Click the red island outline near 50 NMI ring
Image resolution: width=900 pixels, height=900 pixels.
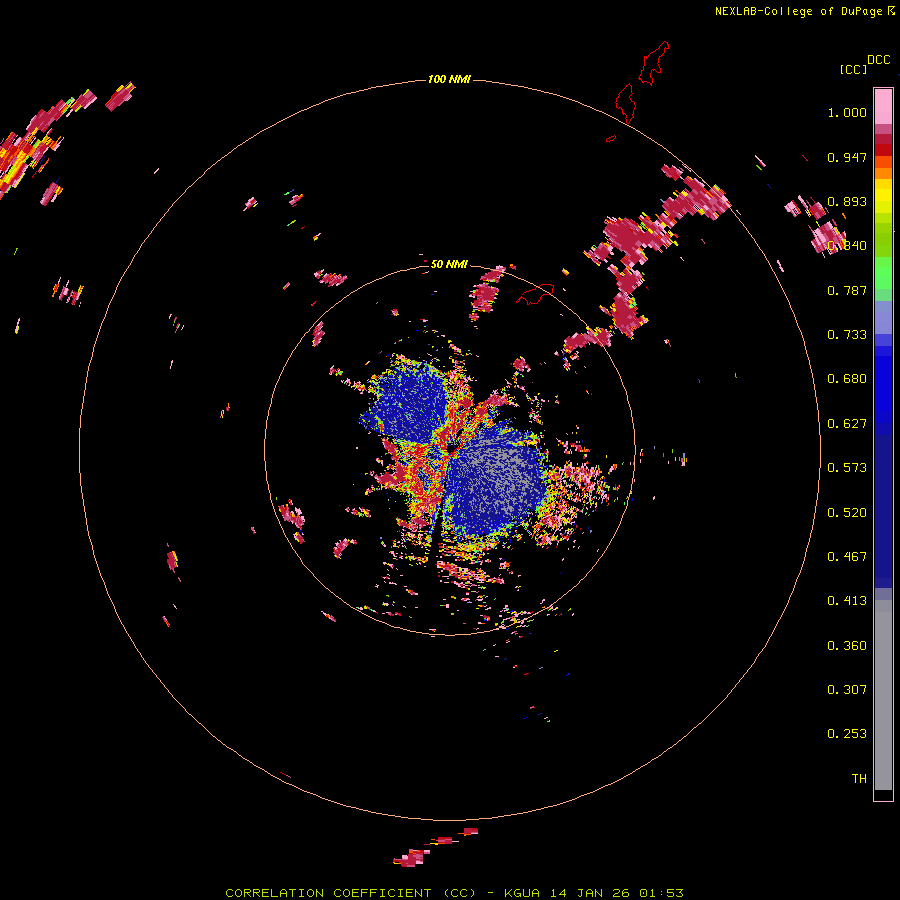[535, 294]
